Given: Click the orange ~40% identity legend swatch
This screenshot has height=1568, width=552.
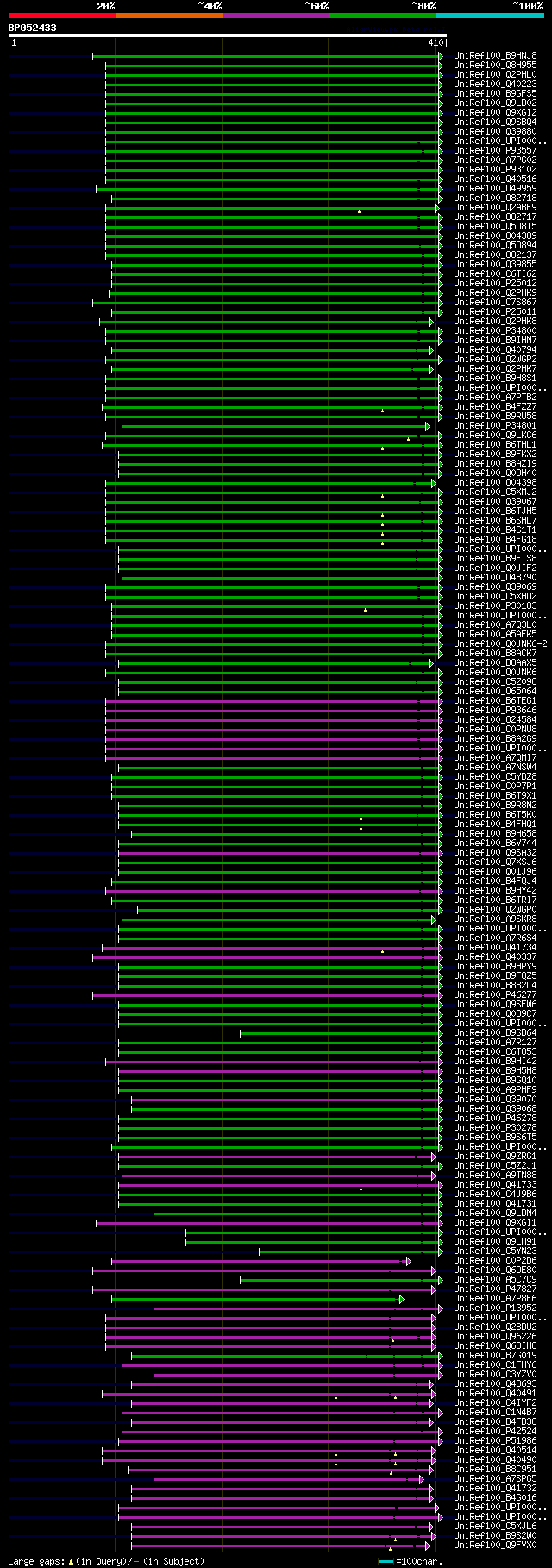Looking at the screenshot, I should (168, 16).
